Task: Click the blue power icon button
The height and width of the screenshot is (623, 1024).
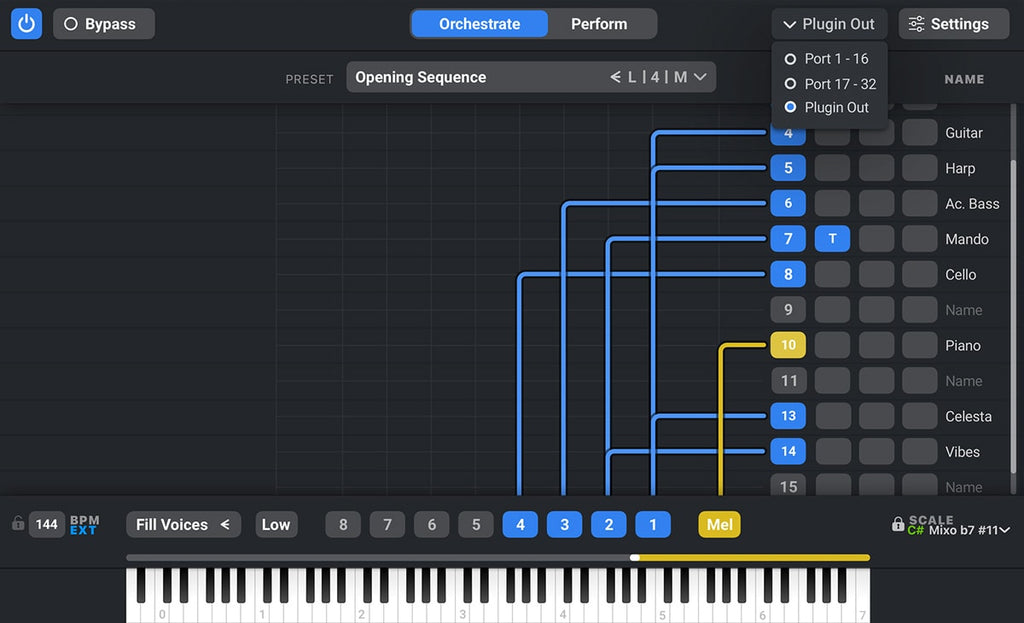Action: pos(27,24)
